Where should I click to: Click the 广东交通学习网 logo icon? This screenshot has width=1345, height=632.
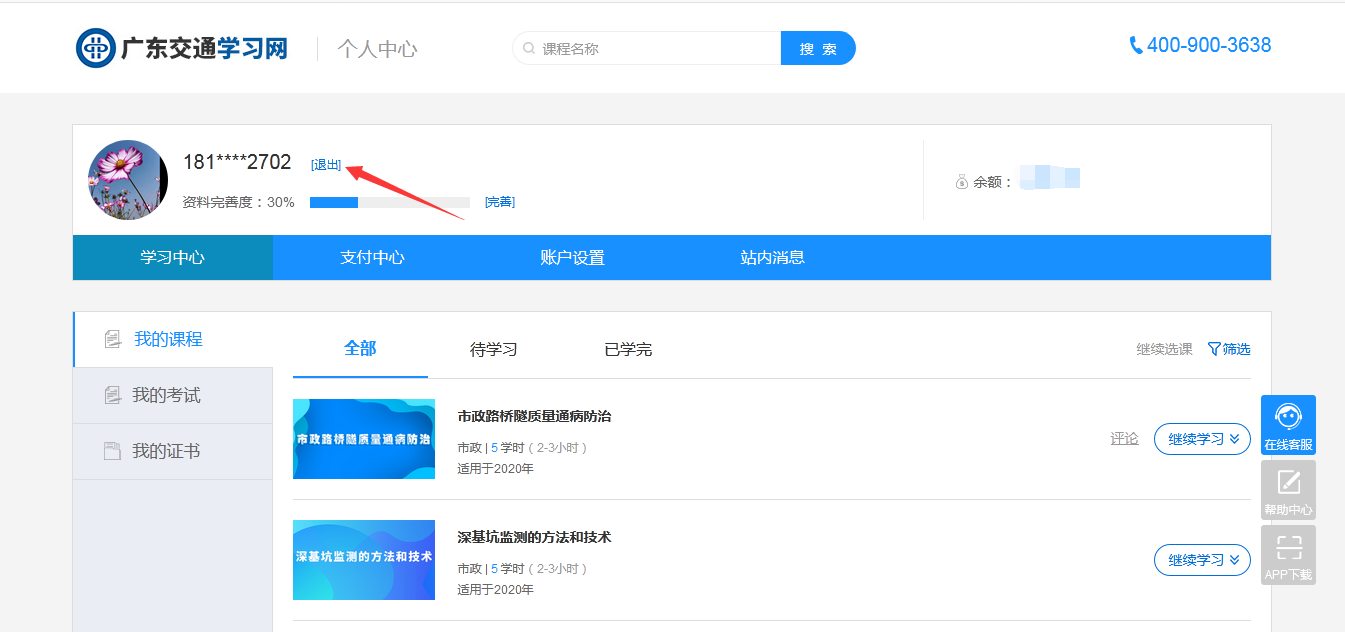(x=96, y=48)
